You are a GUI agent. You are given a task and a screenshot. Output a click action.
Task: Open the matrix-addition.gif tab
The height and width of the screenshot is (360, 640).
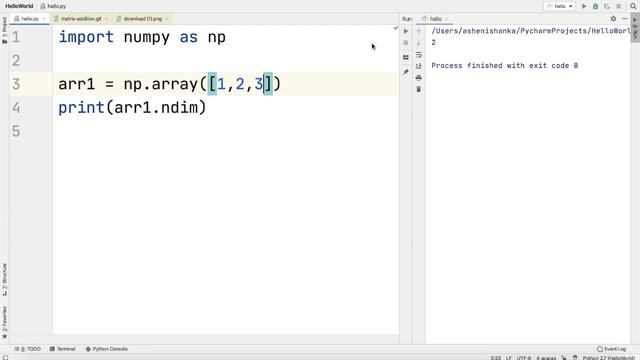(81, 19)
